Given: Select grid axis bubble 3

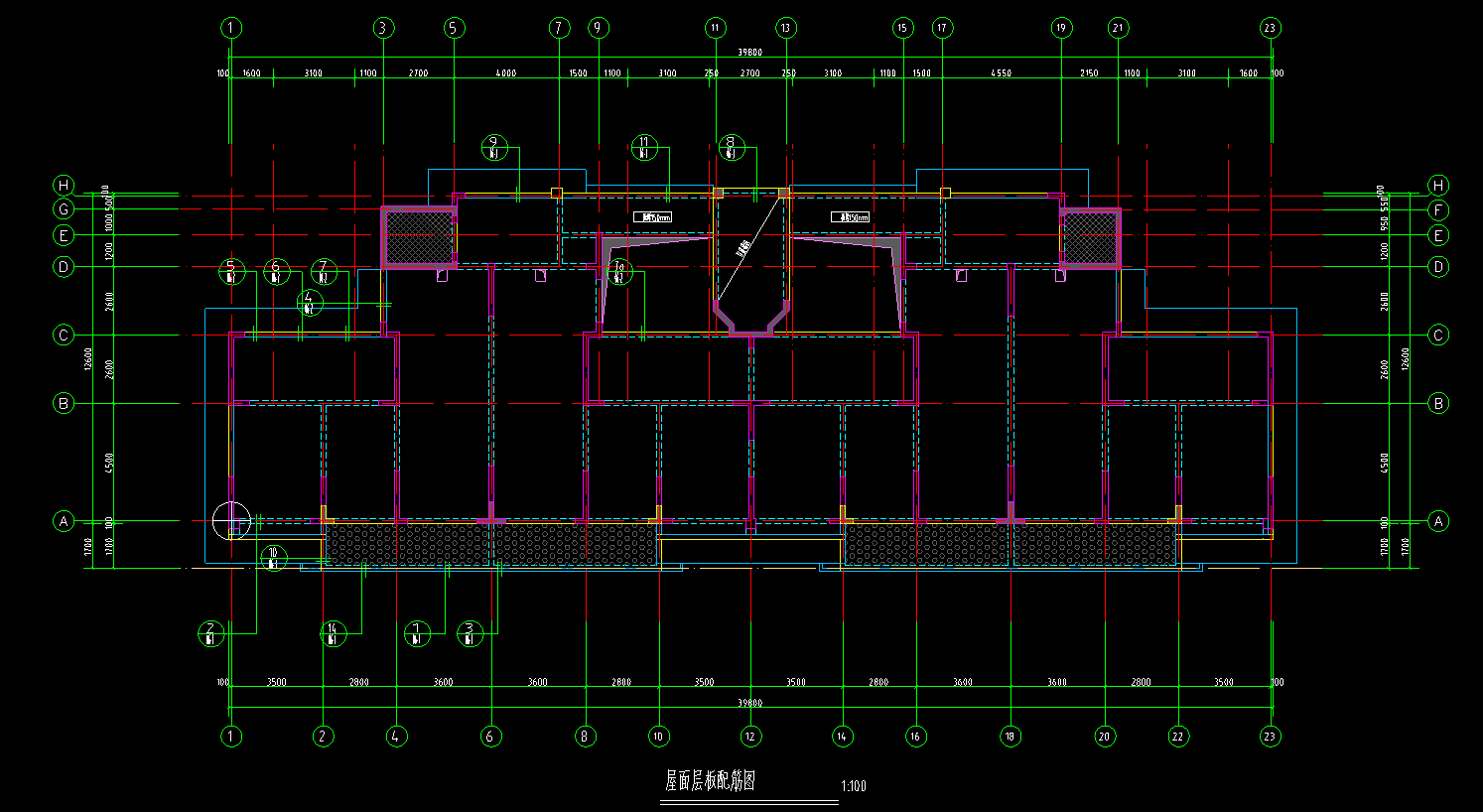Looking at the screenshot, I should [384, 28].
